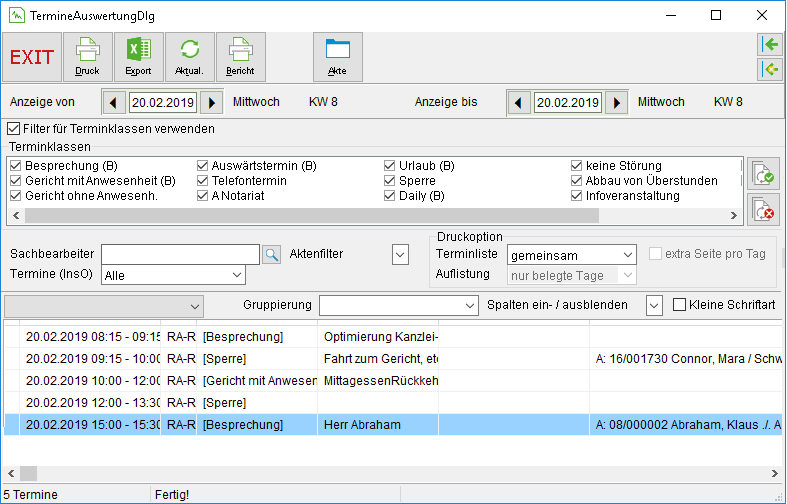Click the Sachbearbeiter input field
Image resolution: width=787 pixels, height=504 pixels.
(x=181, y=255)
